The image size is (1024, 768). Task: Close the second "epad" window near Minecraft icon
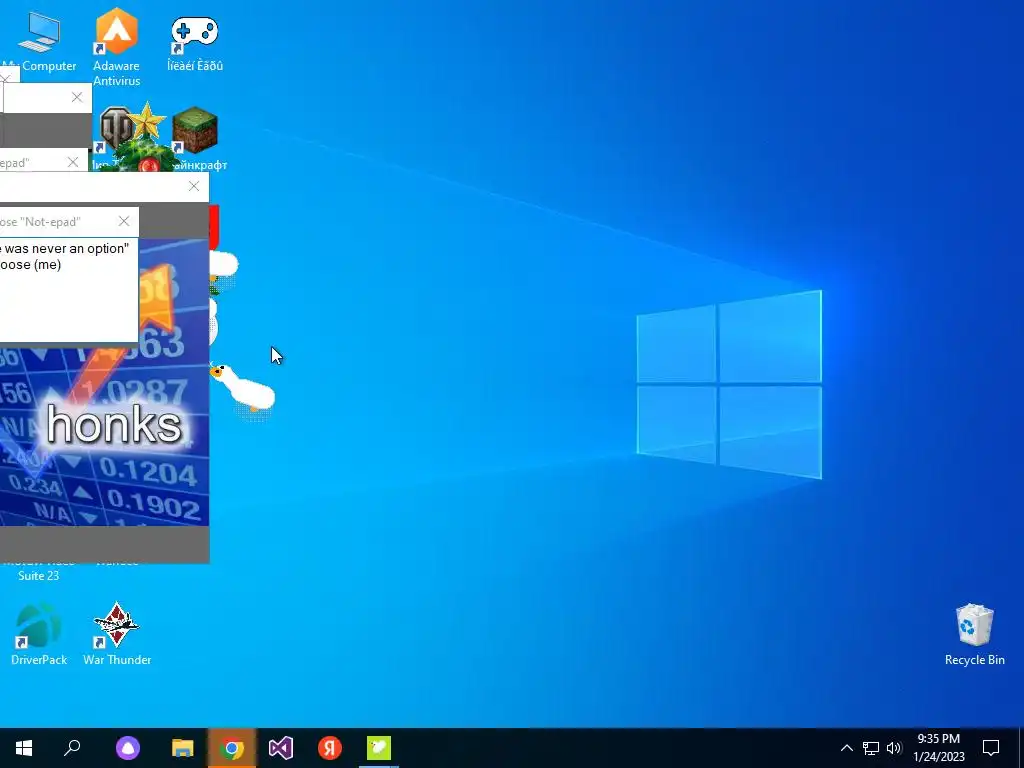point(72,162)
